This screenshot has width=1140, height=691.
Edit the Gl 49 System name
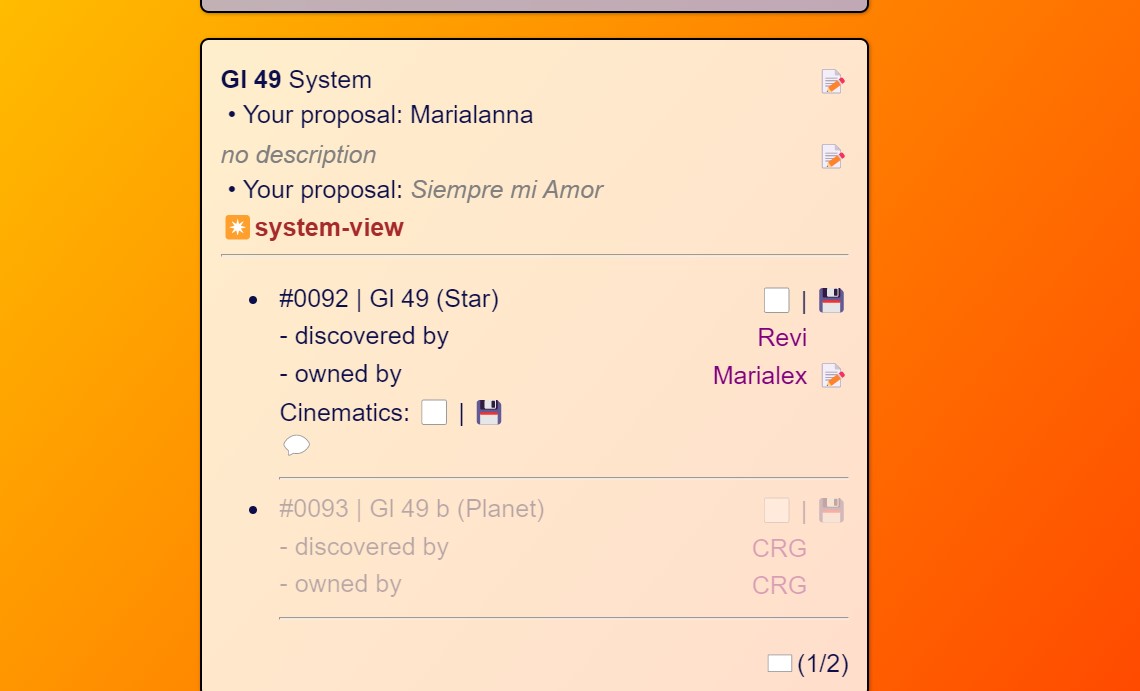pyautogui.click(x=833, y=82)
